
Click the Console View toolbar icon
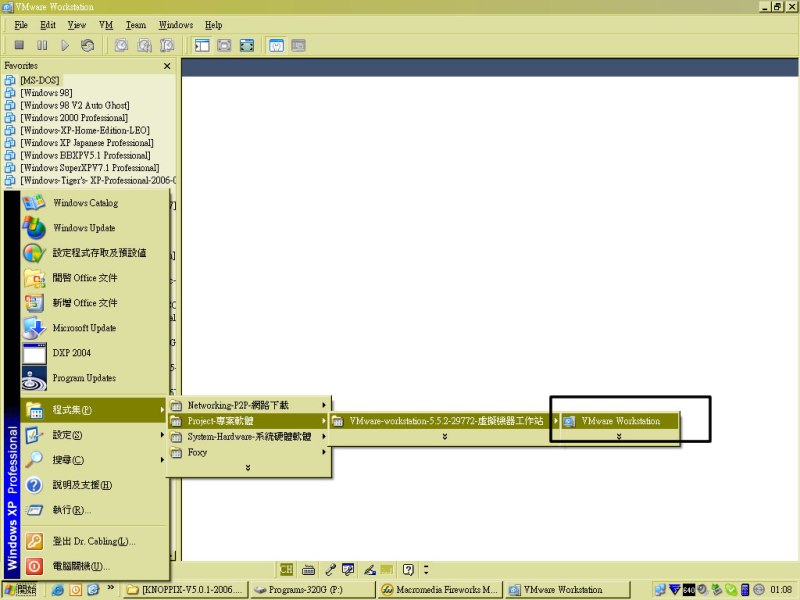tap(298, 45)
